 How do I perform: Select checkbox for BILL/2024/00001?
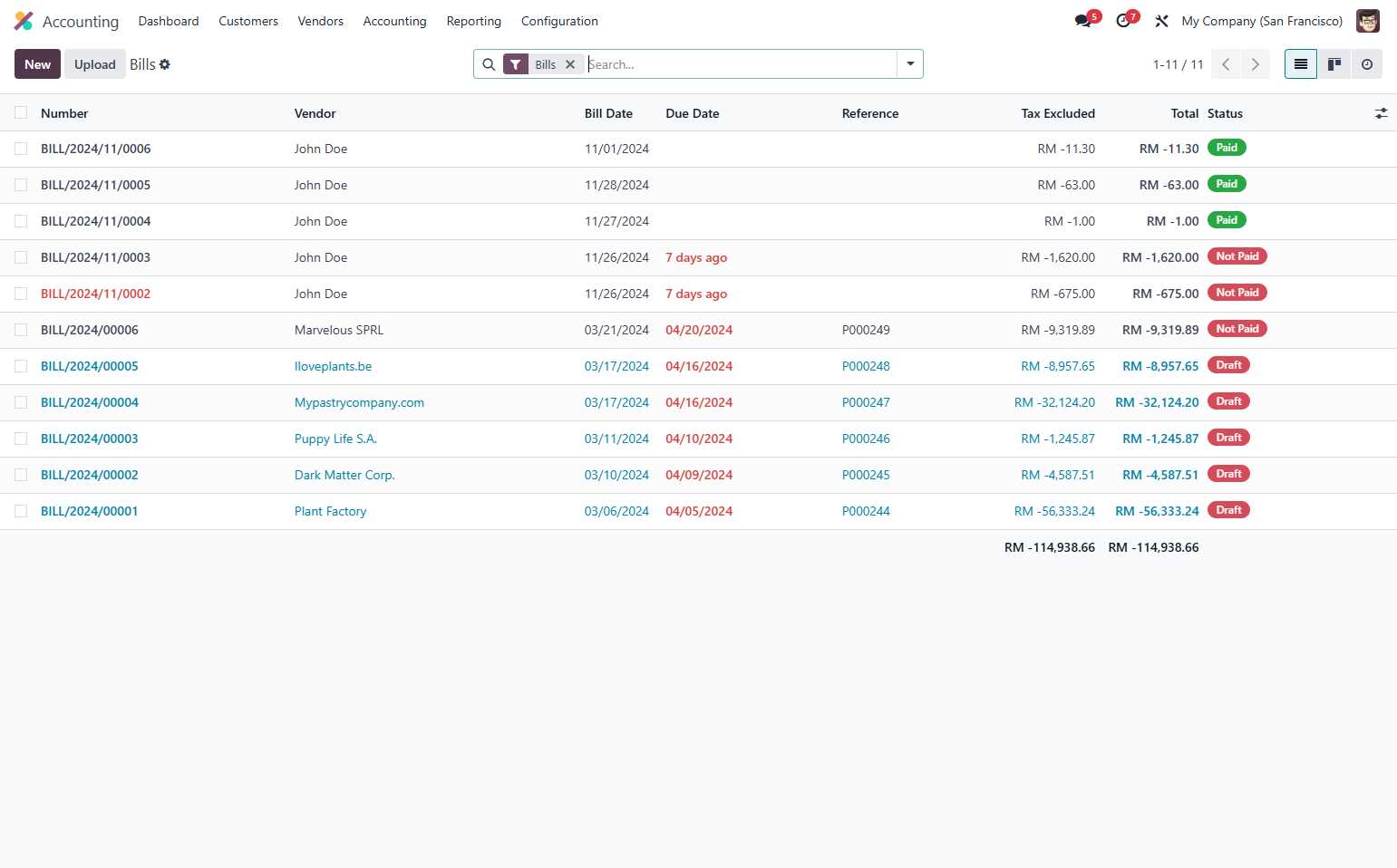21,511
